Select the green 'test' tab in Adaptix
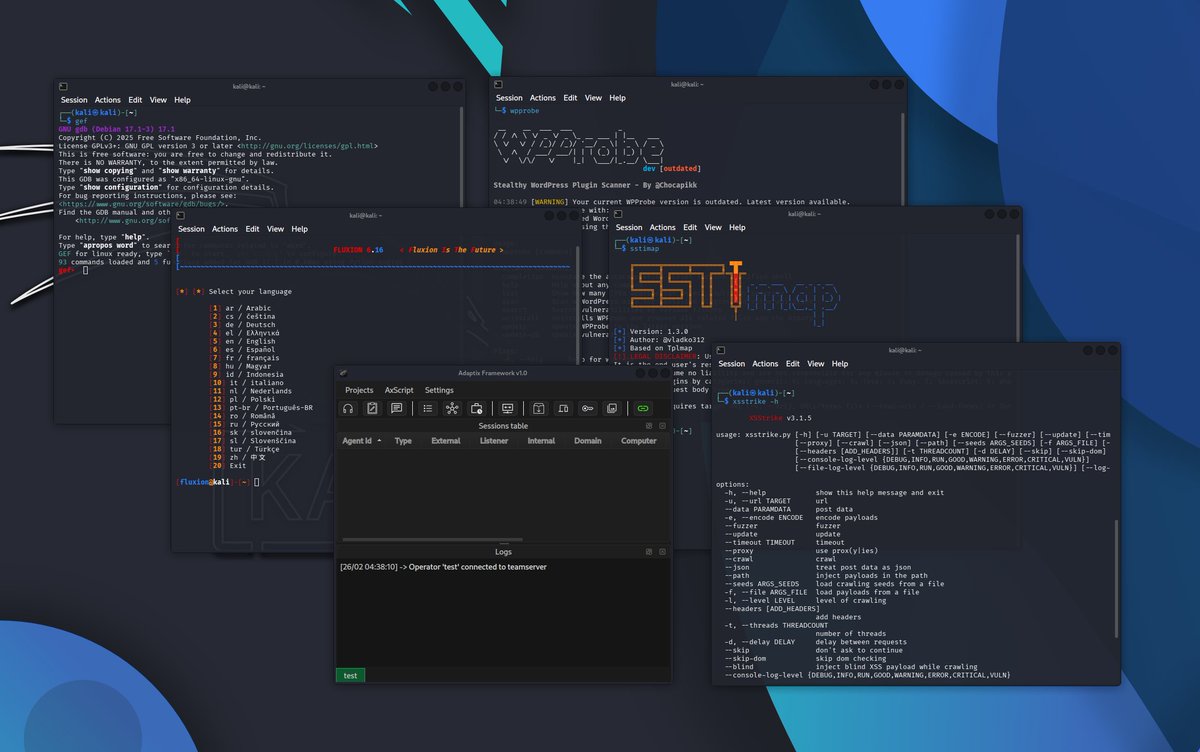This screenshot has width=1200, height=752. point(351,675)
